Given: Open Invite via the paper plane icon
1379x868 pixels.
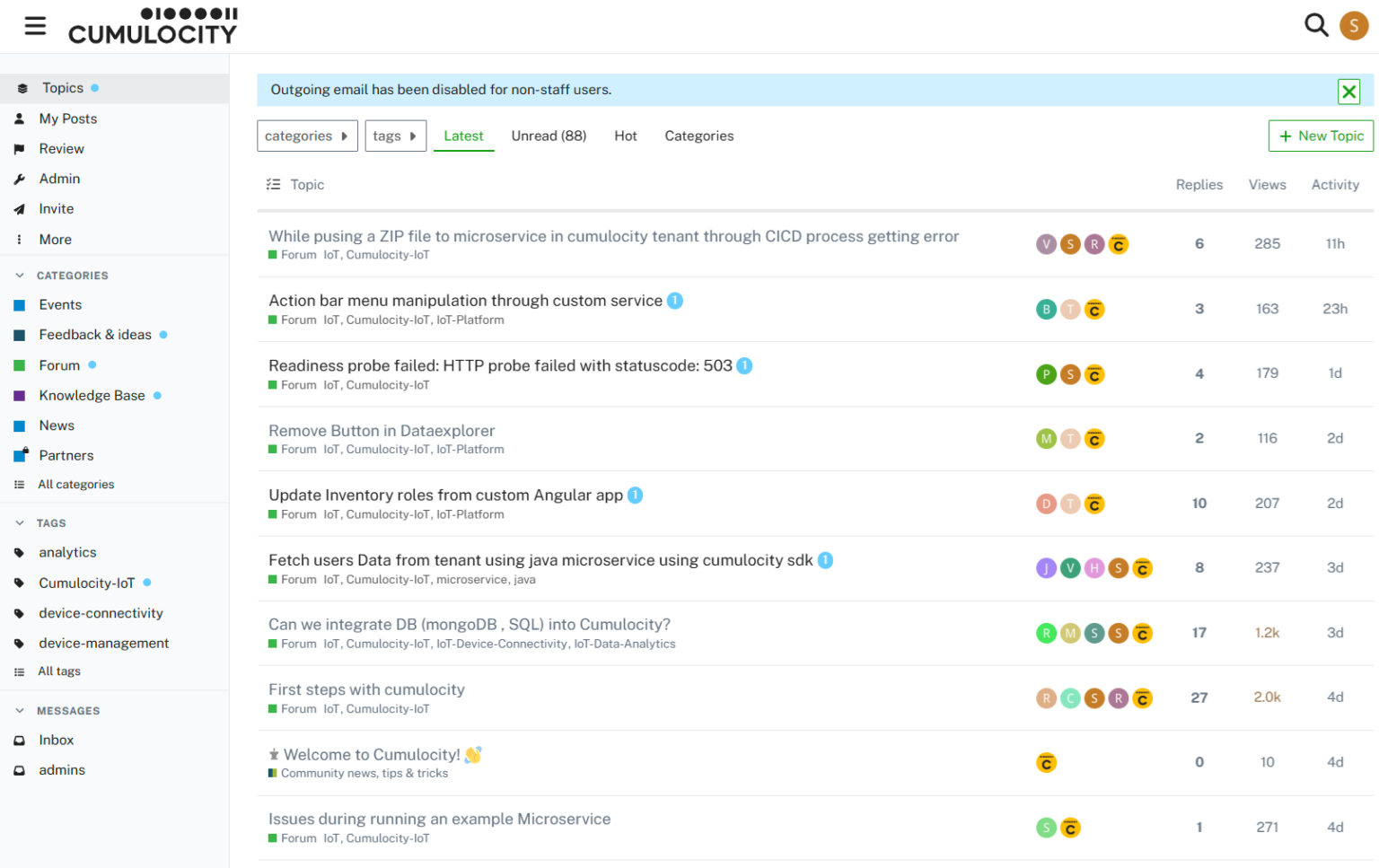Looking at the screenshot, I should pyautogui.click(x=21, y=208).
